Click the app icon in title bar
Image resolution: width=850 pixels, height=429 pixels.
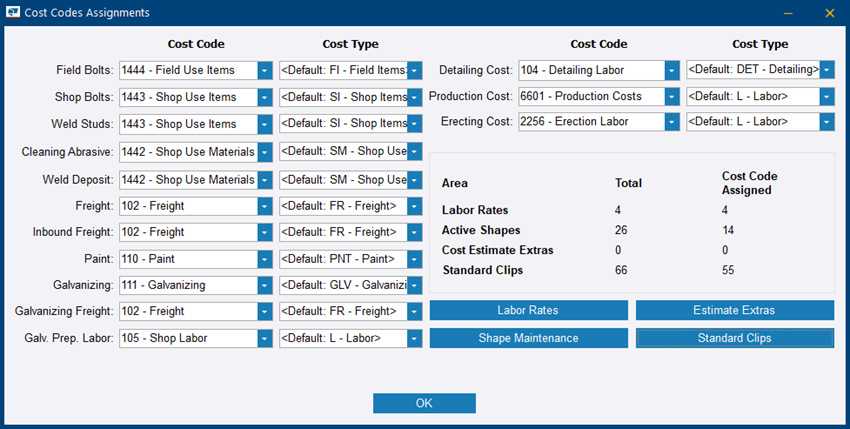(12, 13)
